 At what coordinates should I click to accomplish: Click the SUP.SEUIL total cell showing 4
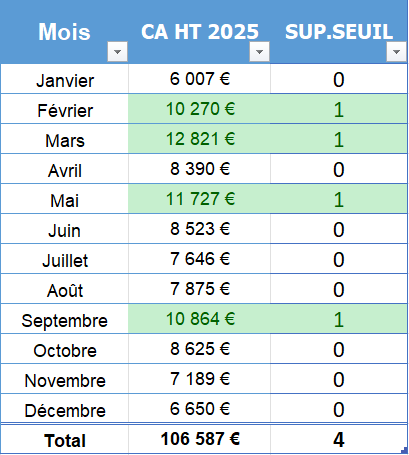(x=339, y=439)
